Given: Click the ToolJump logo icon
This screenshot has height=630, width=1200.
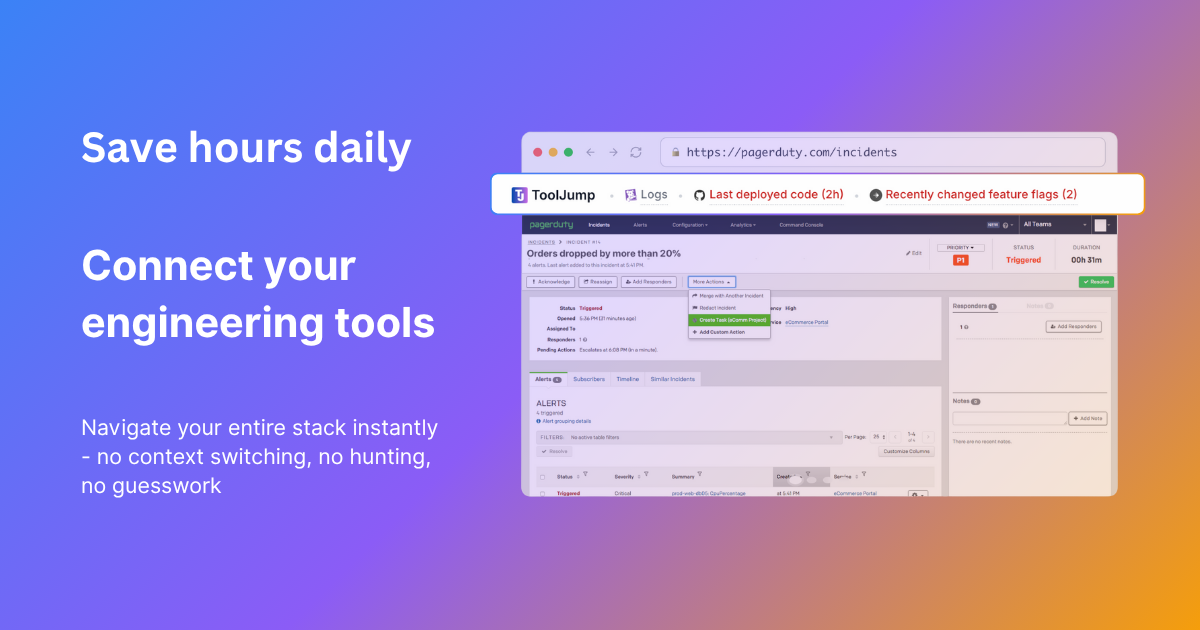Looking at the screenshot, I should (x=519, y=194).
